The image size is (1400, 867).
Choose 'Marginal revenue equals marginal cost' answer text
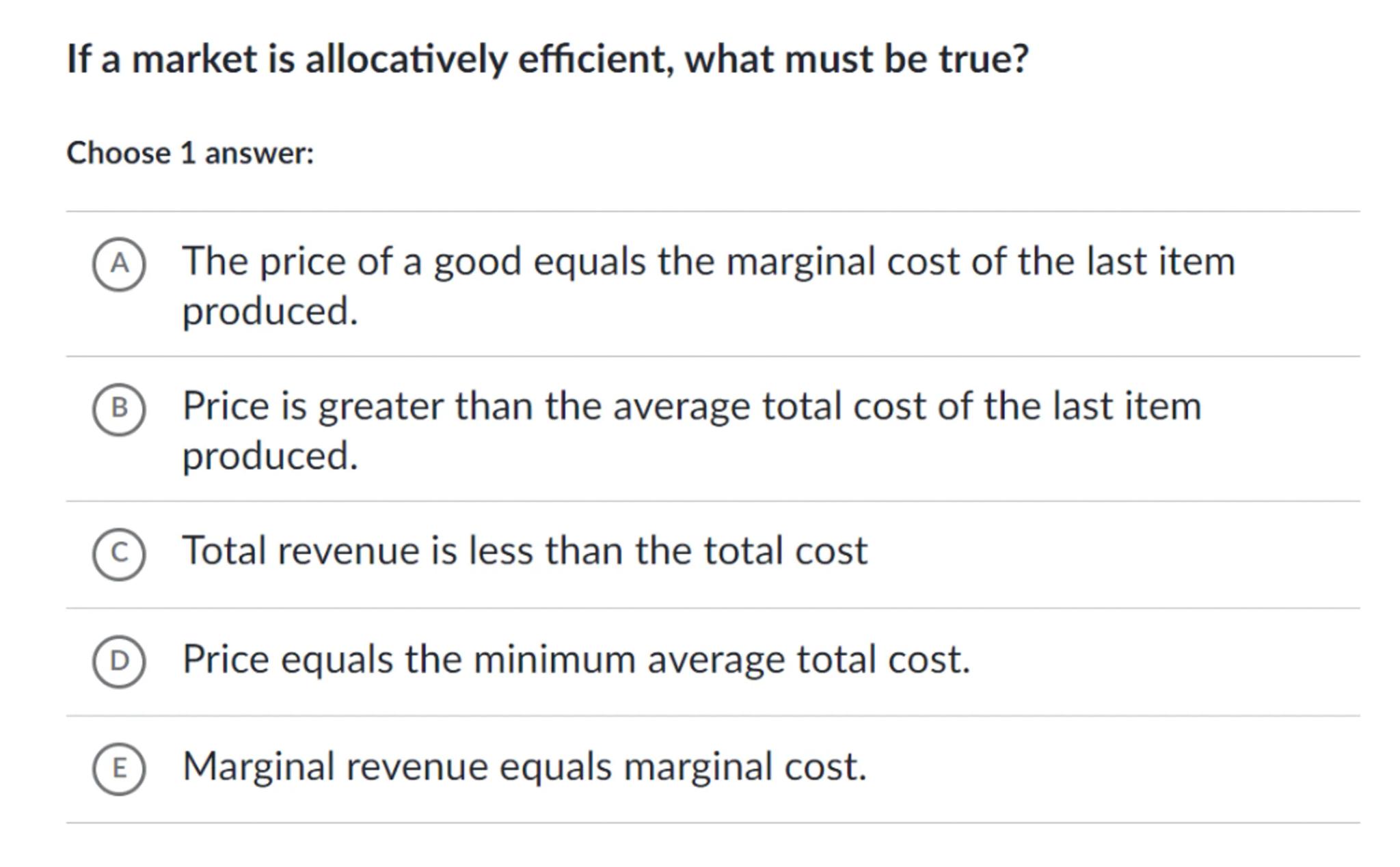[x=524, y=767]
